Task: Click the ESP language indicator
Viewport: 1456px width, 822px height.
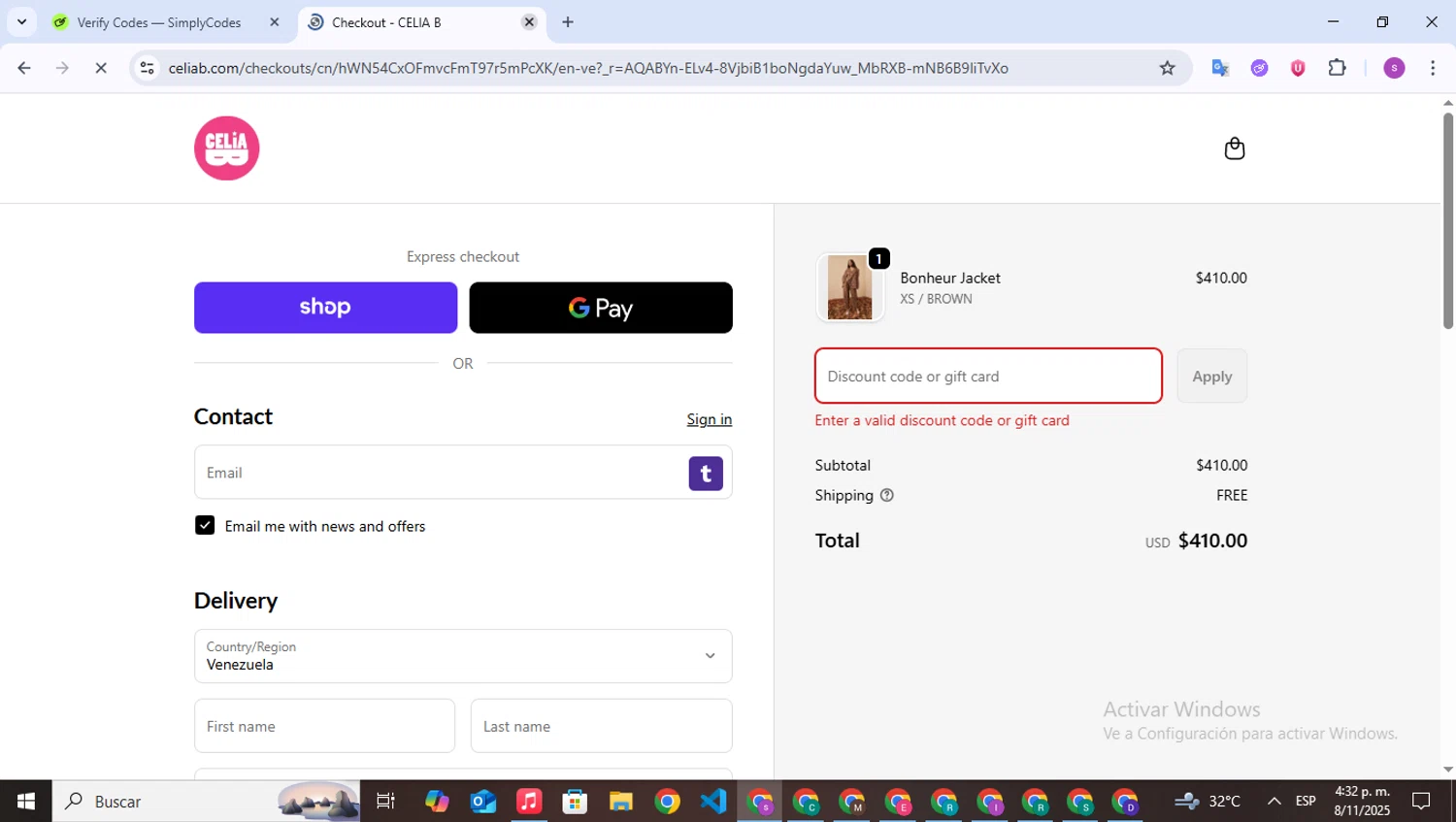Action: 1306,802
